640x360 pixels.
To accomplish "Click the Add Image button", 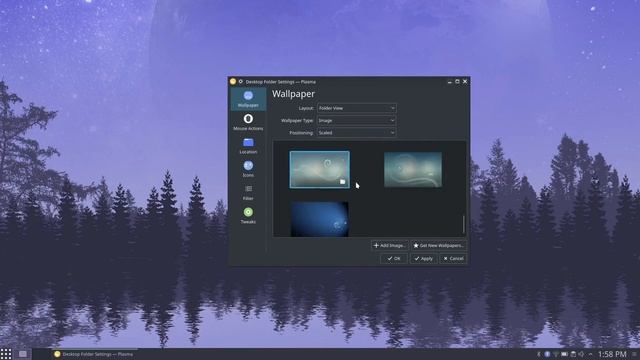I will (389, 246).
